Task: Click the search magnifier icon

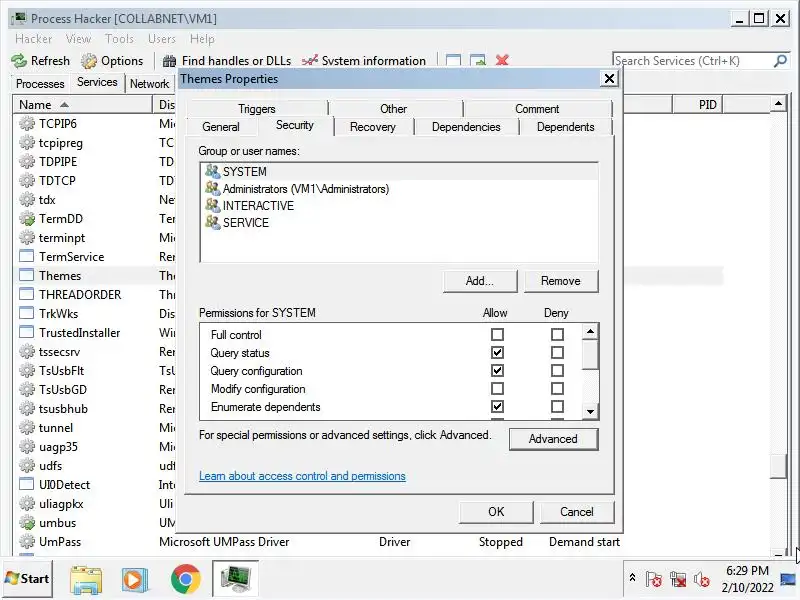Action: point(780,61)
